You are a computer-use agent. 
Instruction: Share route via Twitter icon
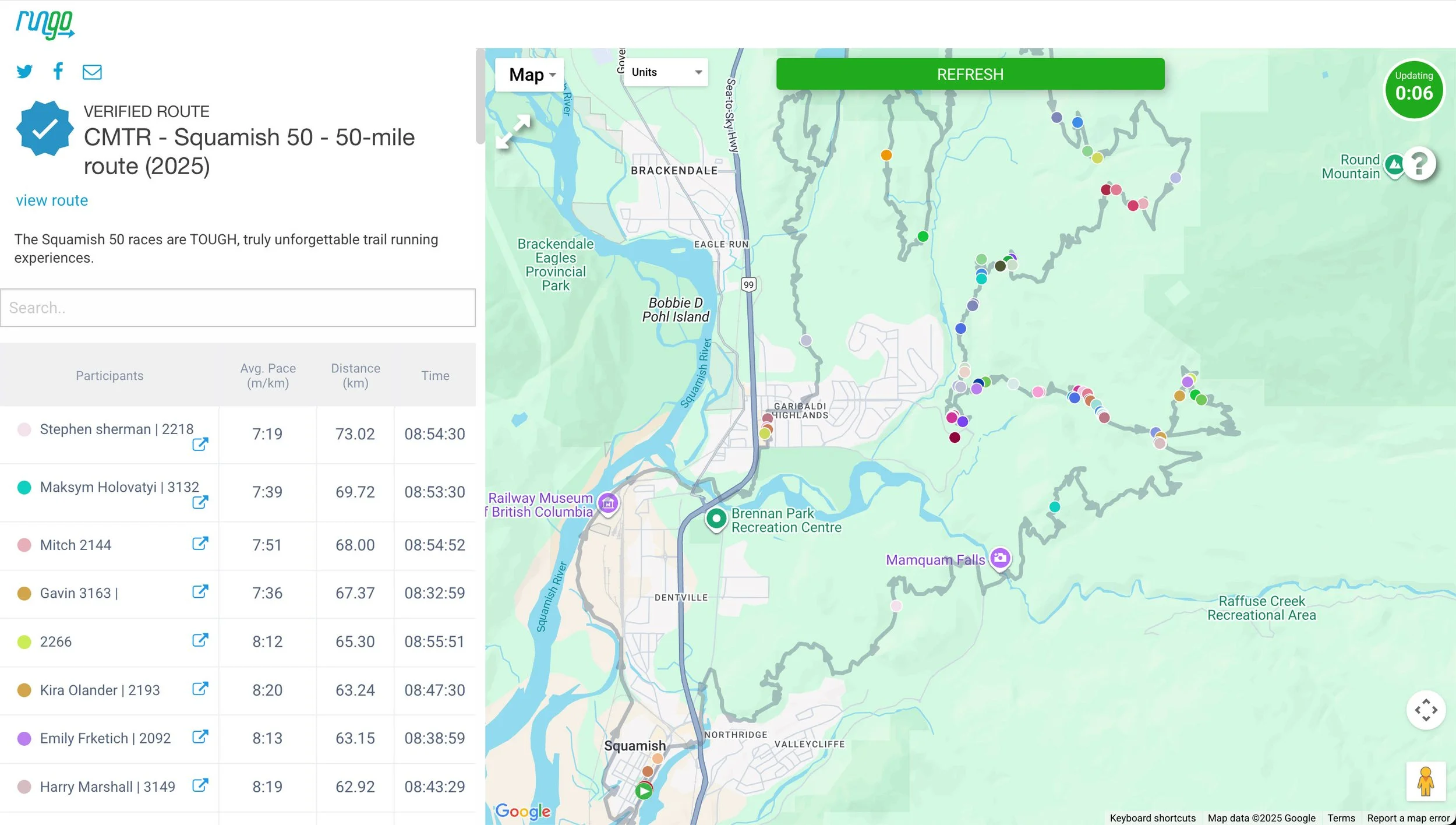click(x=24, y=72)
